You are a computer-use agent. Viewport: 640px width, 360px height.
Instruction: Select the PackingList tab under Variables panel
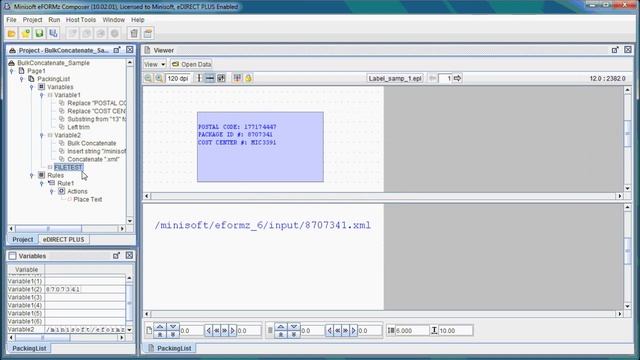pos(29,348)
